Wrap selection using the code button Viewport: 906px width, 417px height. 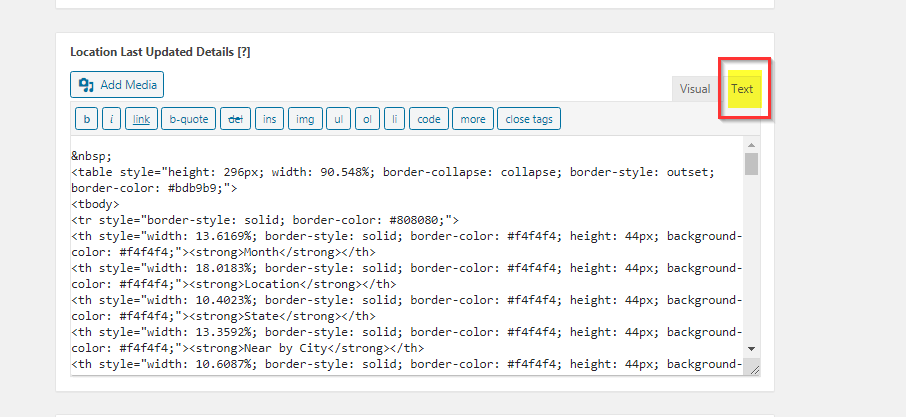429,120
